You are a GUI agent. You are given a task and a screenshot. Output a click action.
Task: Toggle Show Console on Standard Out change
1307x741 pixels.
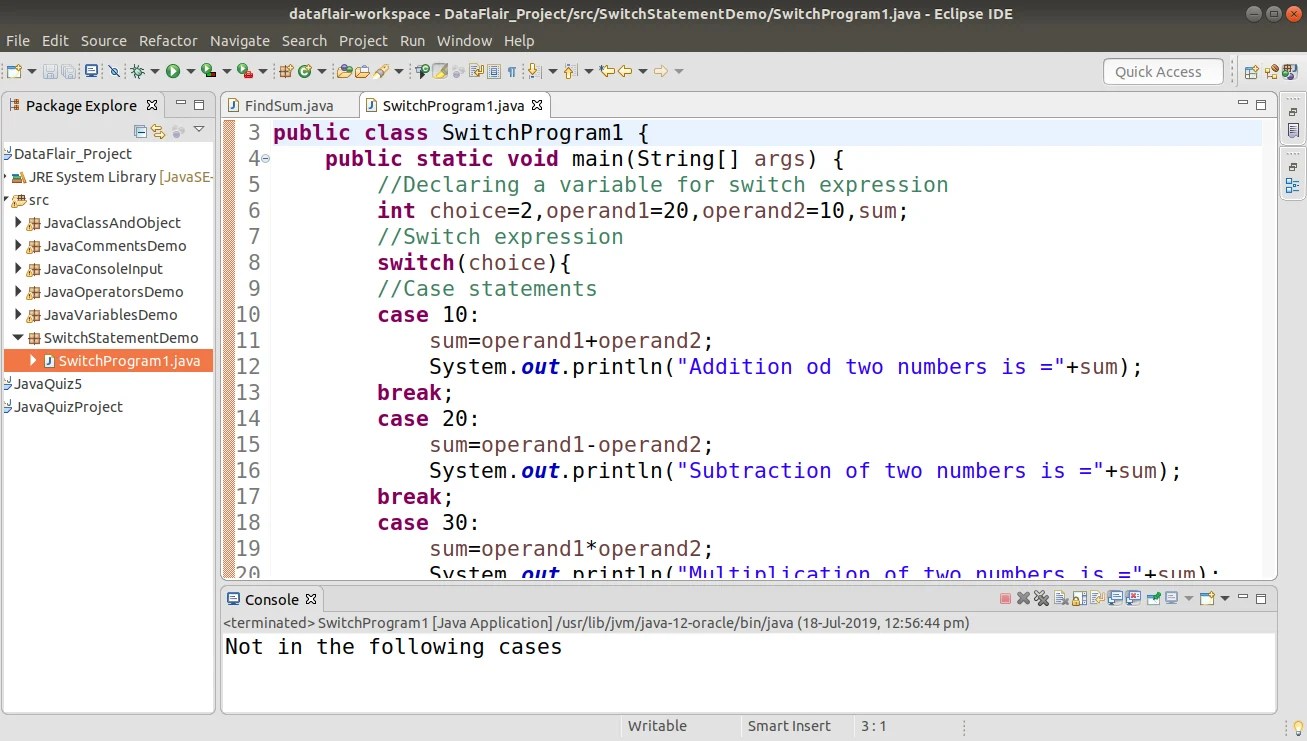click(1115, 599)
